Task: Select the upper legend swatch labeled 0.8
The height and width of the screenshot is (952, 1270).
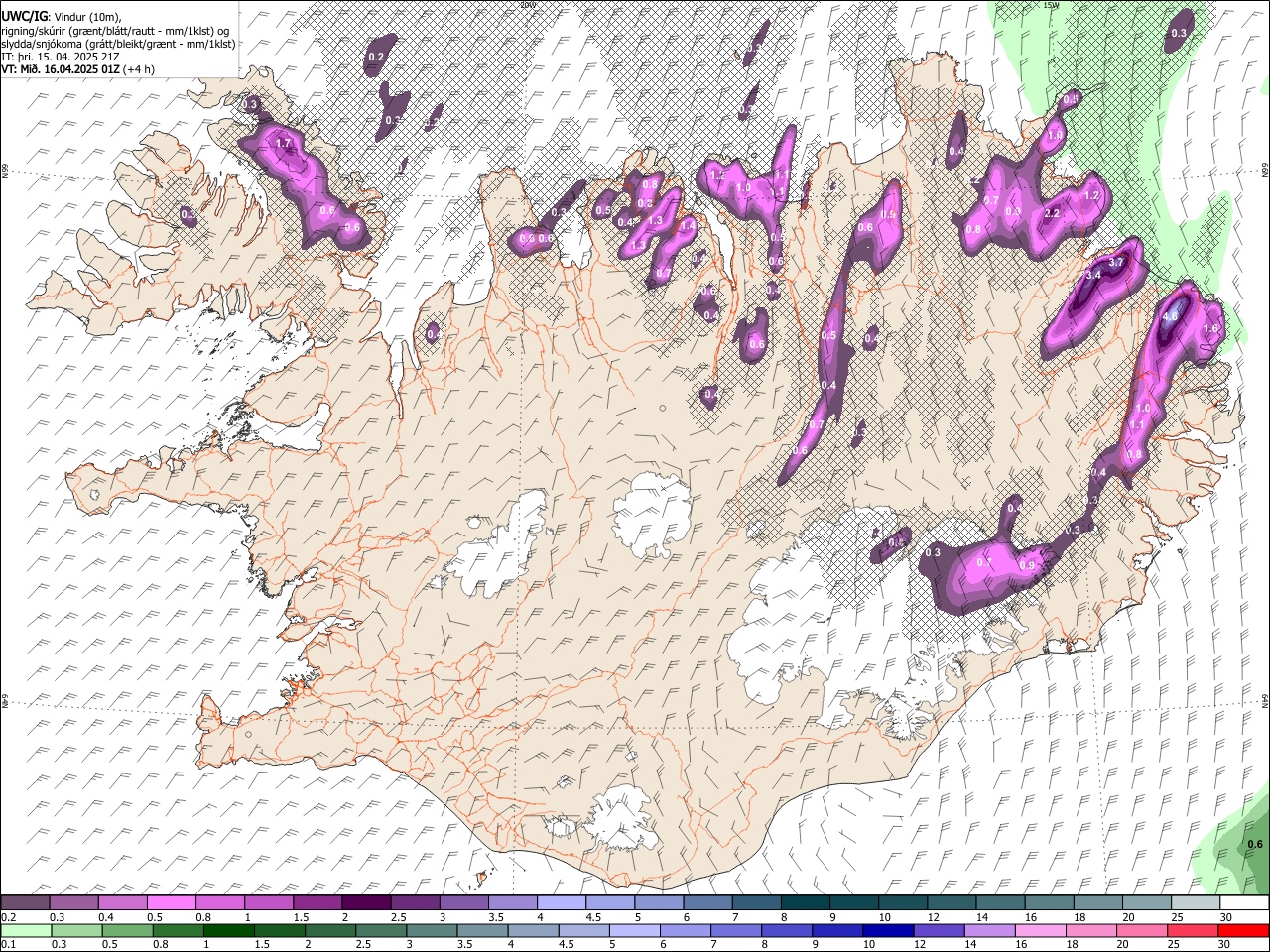Action: coord(219,902)
